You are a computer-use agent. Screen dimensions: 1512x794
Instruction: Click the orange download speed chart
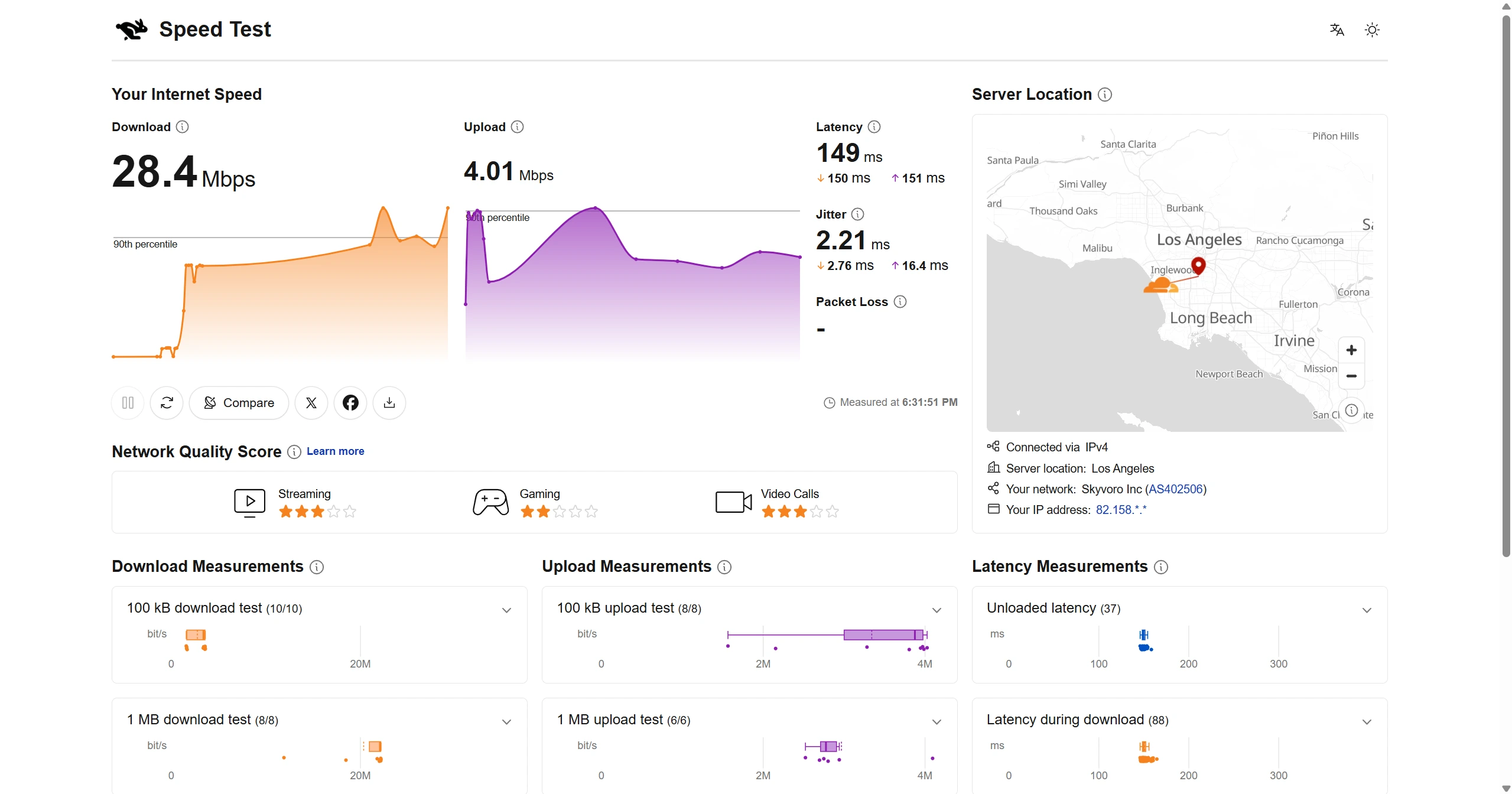(x=281, y=282)
